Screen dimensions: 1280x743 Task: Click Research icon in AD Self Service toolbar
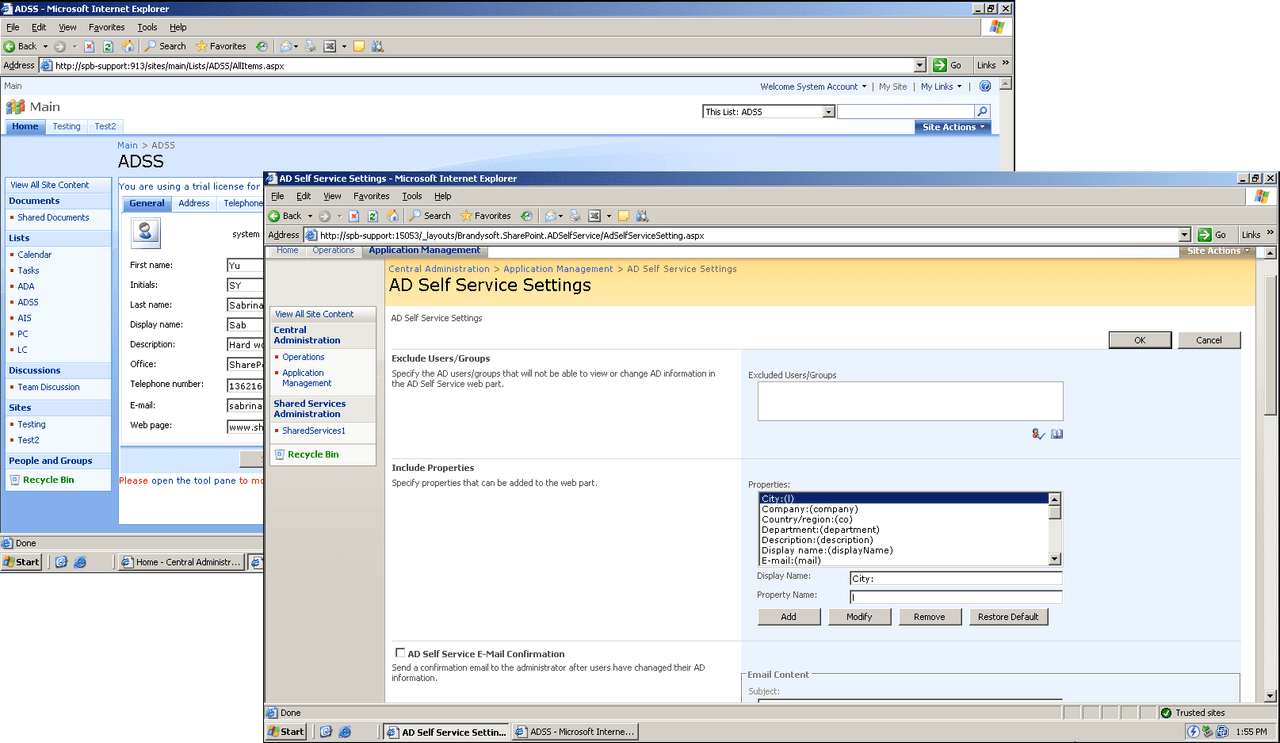pyautogui.click(x=642, y=215)
